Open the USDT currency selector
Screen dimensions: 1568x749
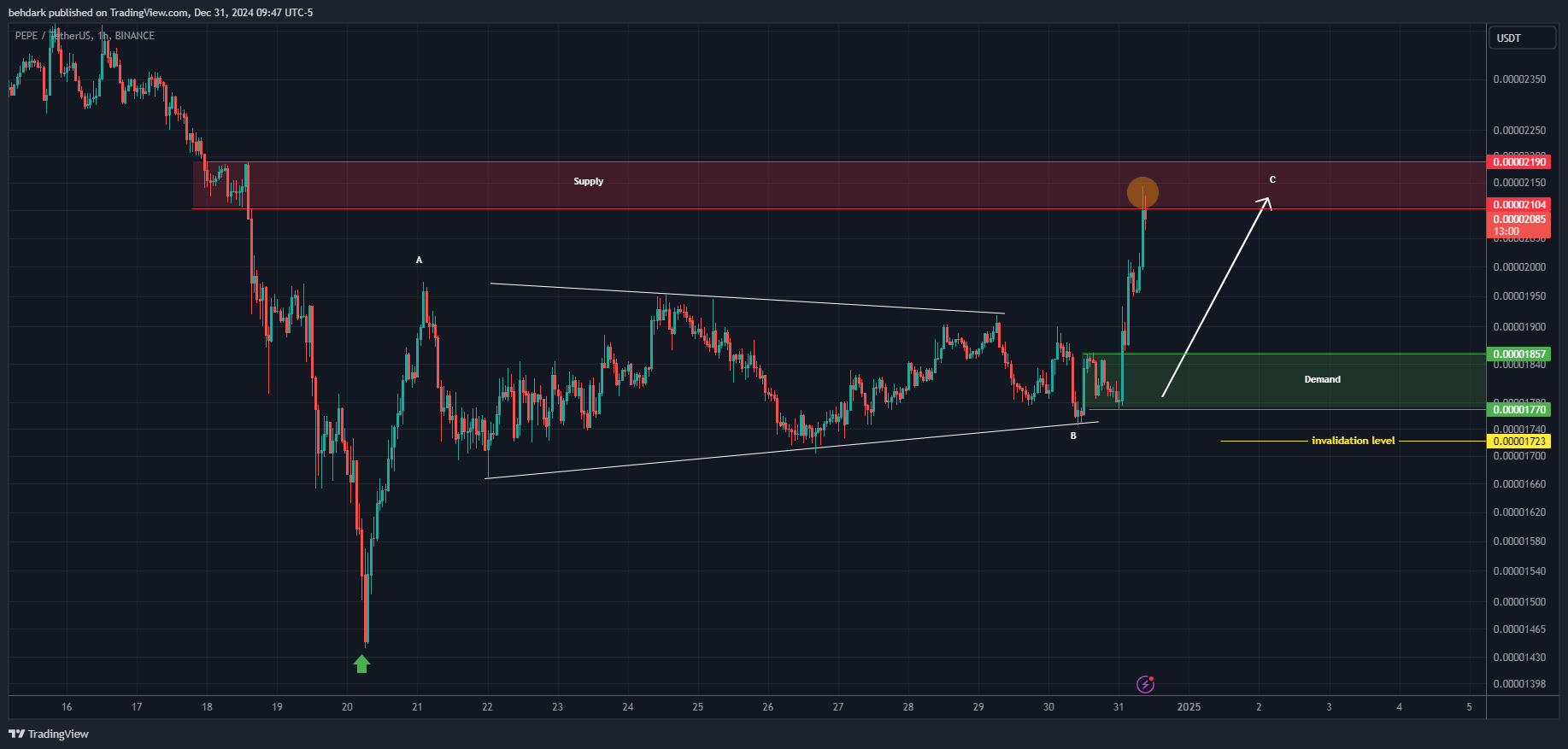point(1522,38)
